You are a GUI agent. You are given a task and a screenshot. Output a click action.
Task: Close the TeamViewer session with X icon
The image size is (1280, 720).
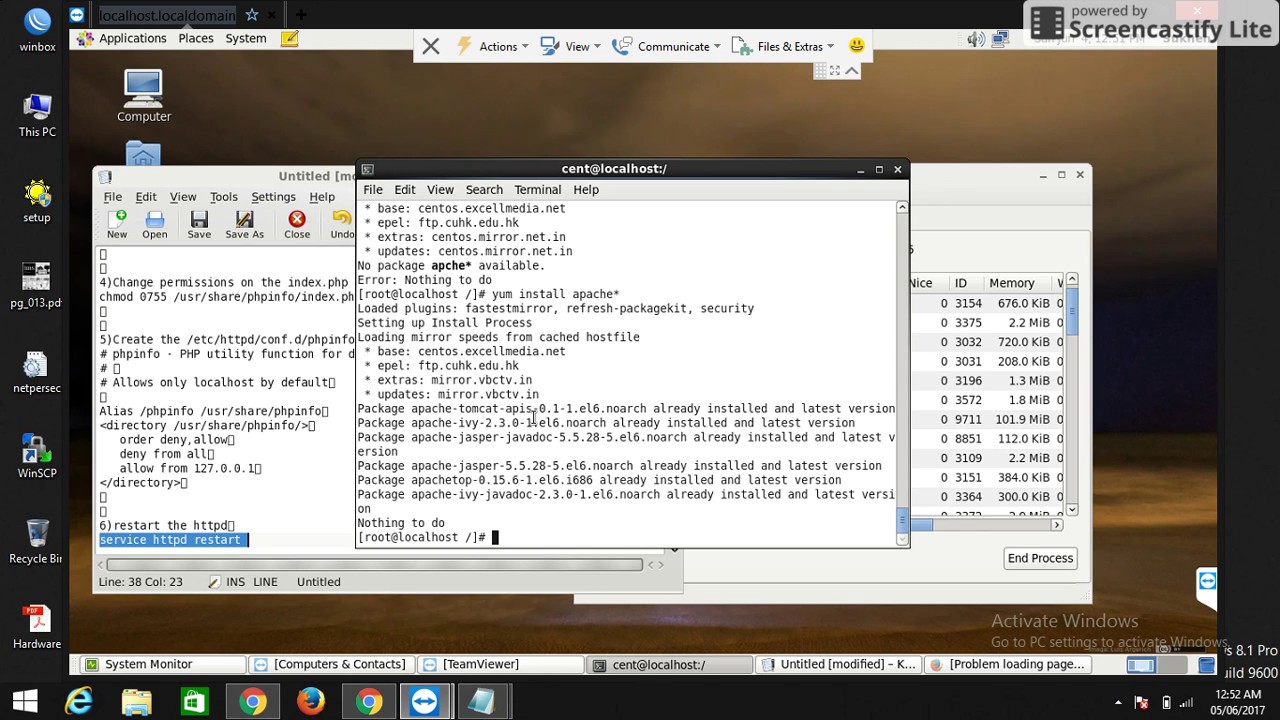[x=431, y=46]
